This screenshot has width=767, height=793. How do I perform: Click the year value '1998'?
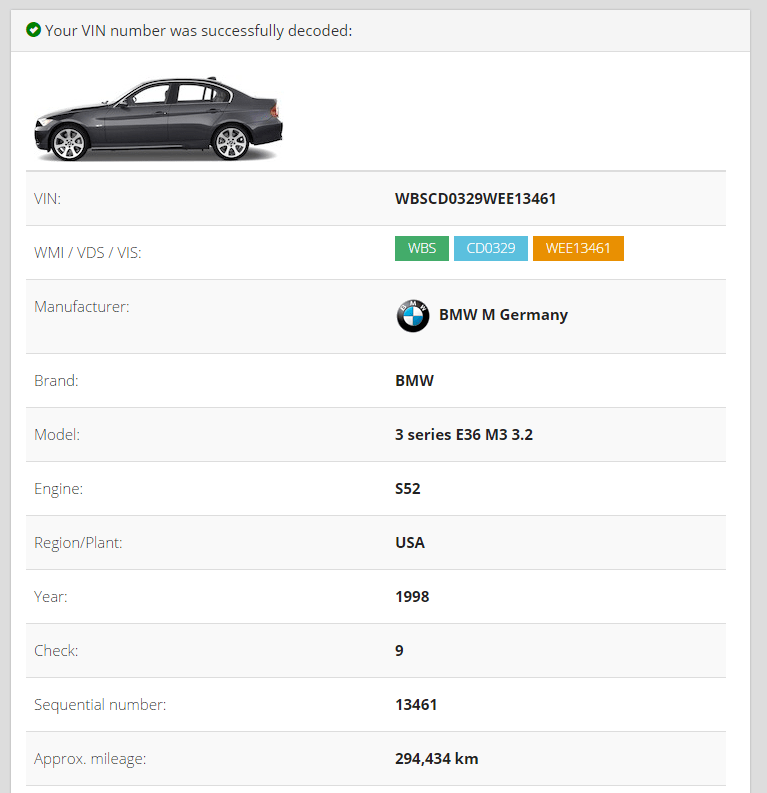pos(412,597)
